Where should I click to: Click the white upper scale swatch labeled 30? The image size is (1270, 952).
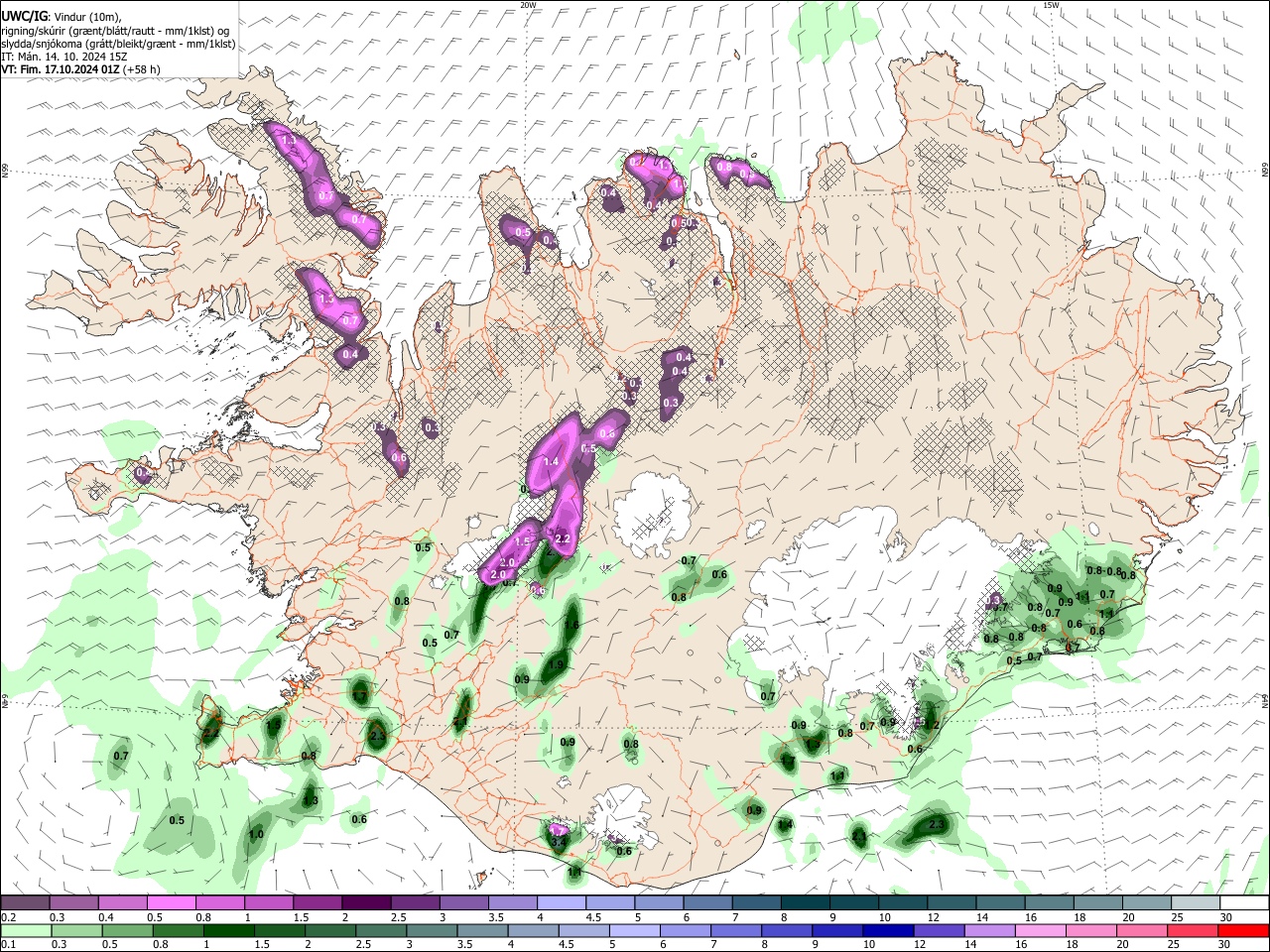point(1244,902)
